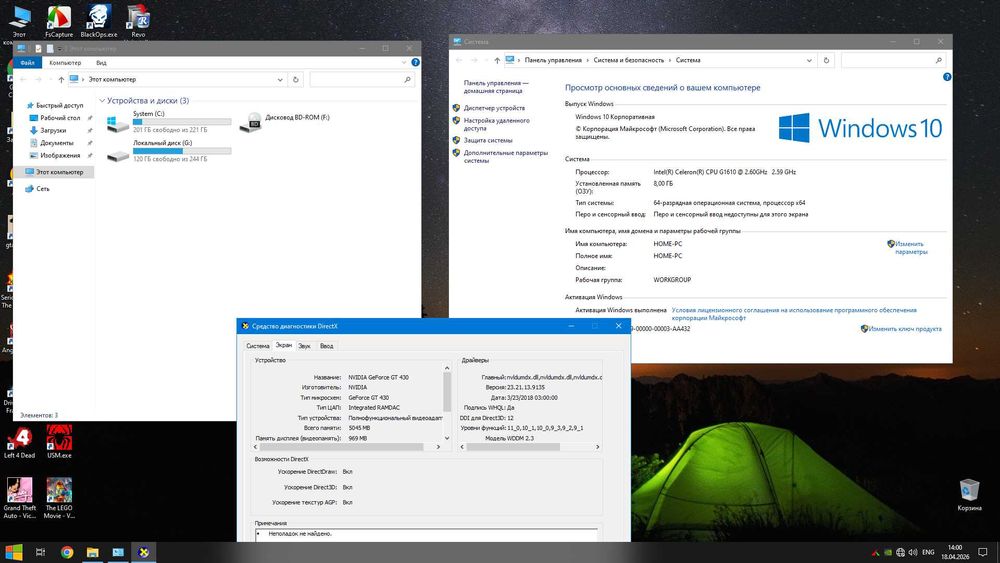
Task: Open notification center icon
Action: click(x=983, y=552)
